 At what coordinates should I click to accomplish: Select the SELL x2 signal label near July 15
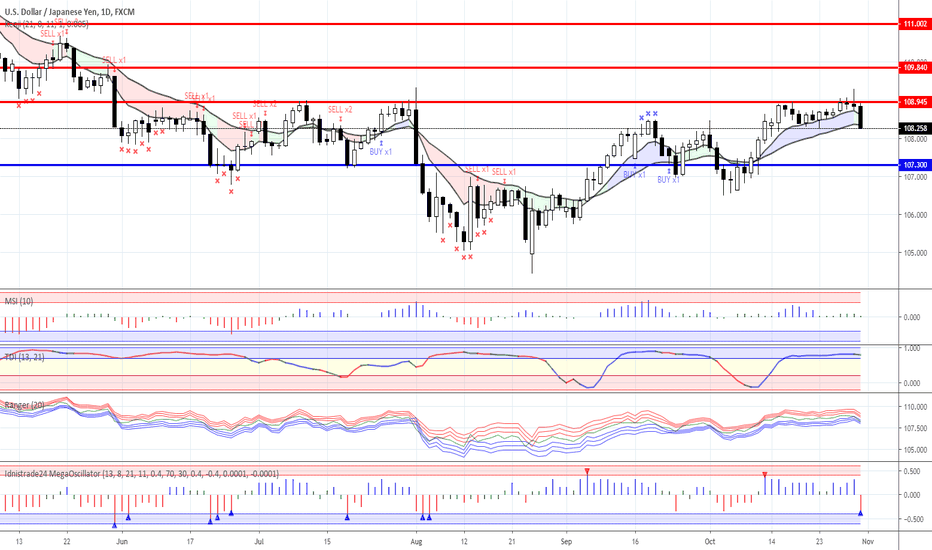pyautogui.click(x=340, y=109)
